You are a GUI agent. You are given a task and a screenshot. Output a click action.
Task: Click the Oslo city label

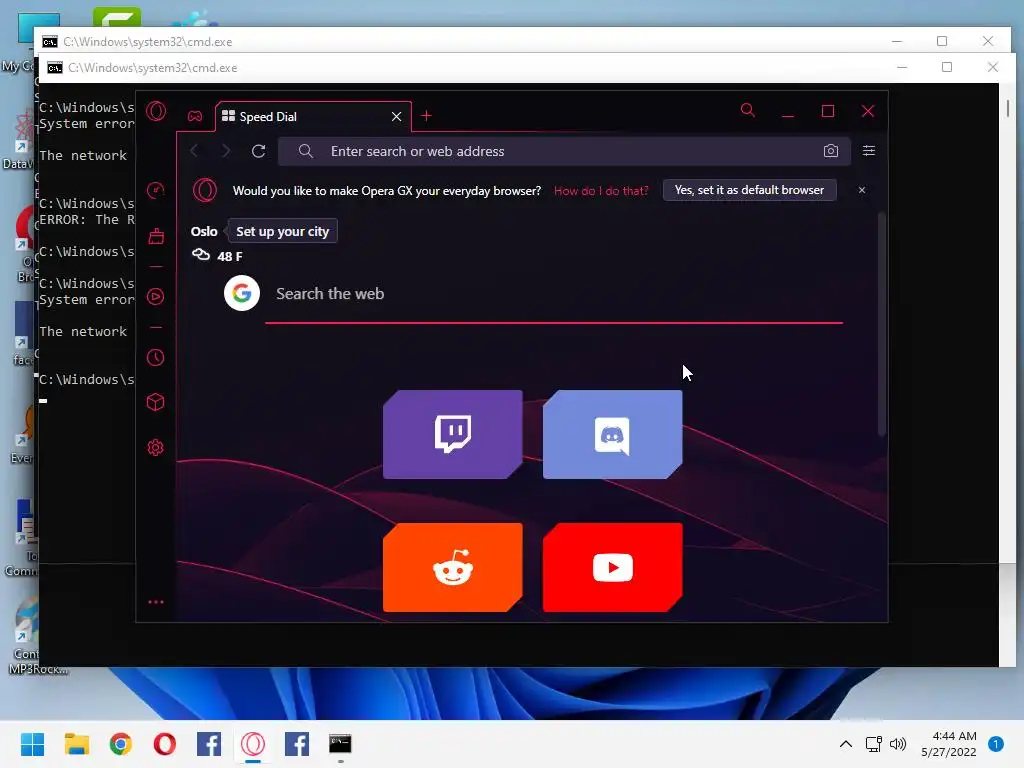204,231
